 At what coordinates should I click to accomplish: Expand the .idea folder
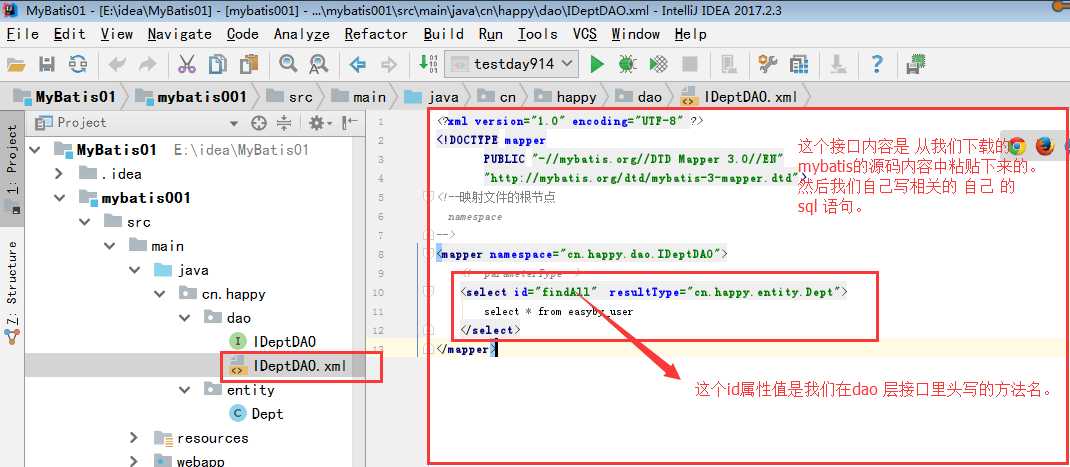[59, 173]
